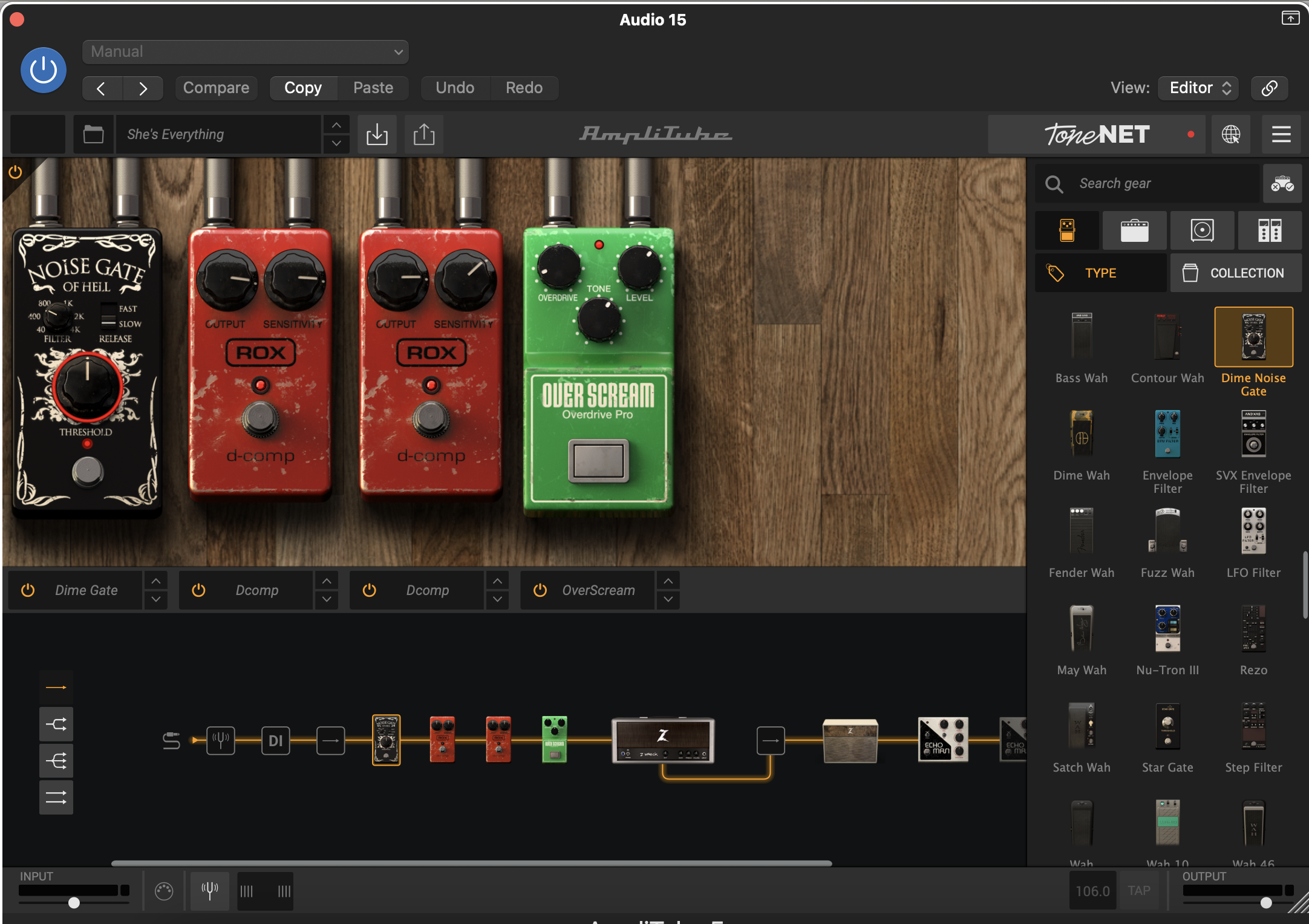The height and width of the screenshot is (924, 1309).
Task: Click OverScream slot down chevron
Action: tap(668, 599)
